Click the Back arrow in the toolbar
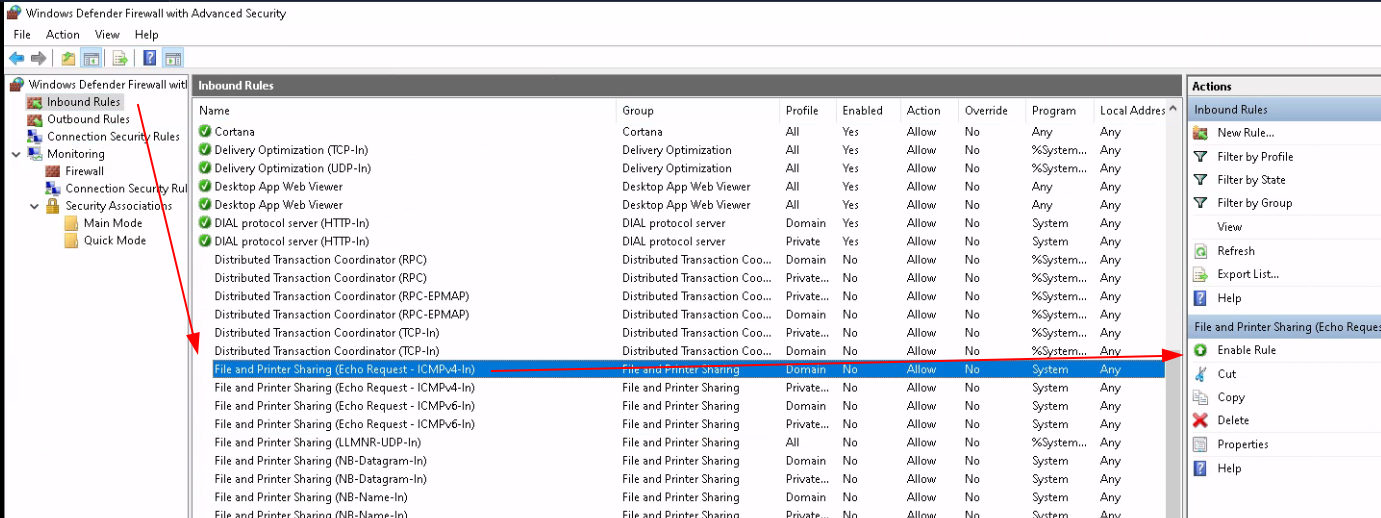The width and height of the screenshot is (1381, 518). point(16,58)
